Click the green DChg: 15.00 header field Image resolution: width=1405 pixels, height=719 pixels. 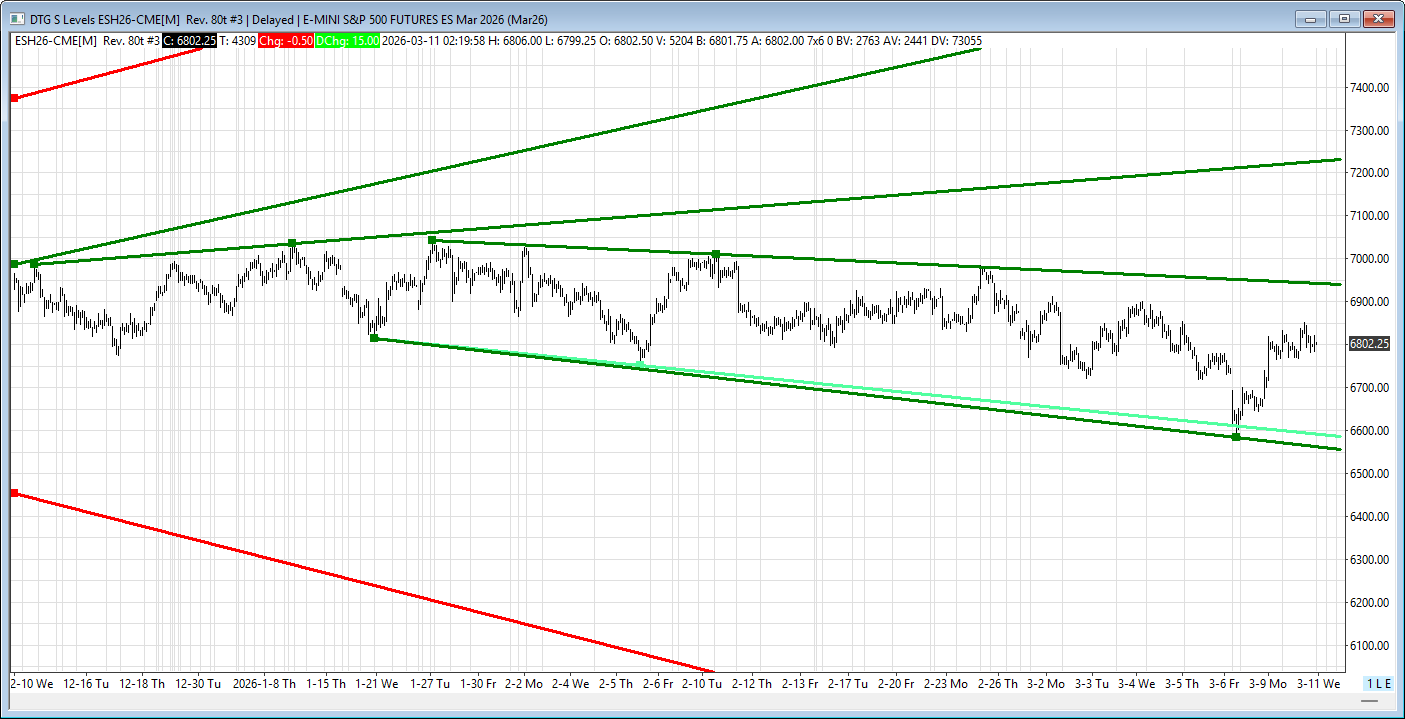[347, 40]
